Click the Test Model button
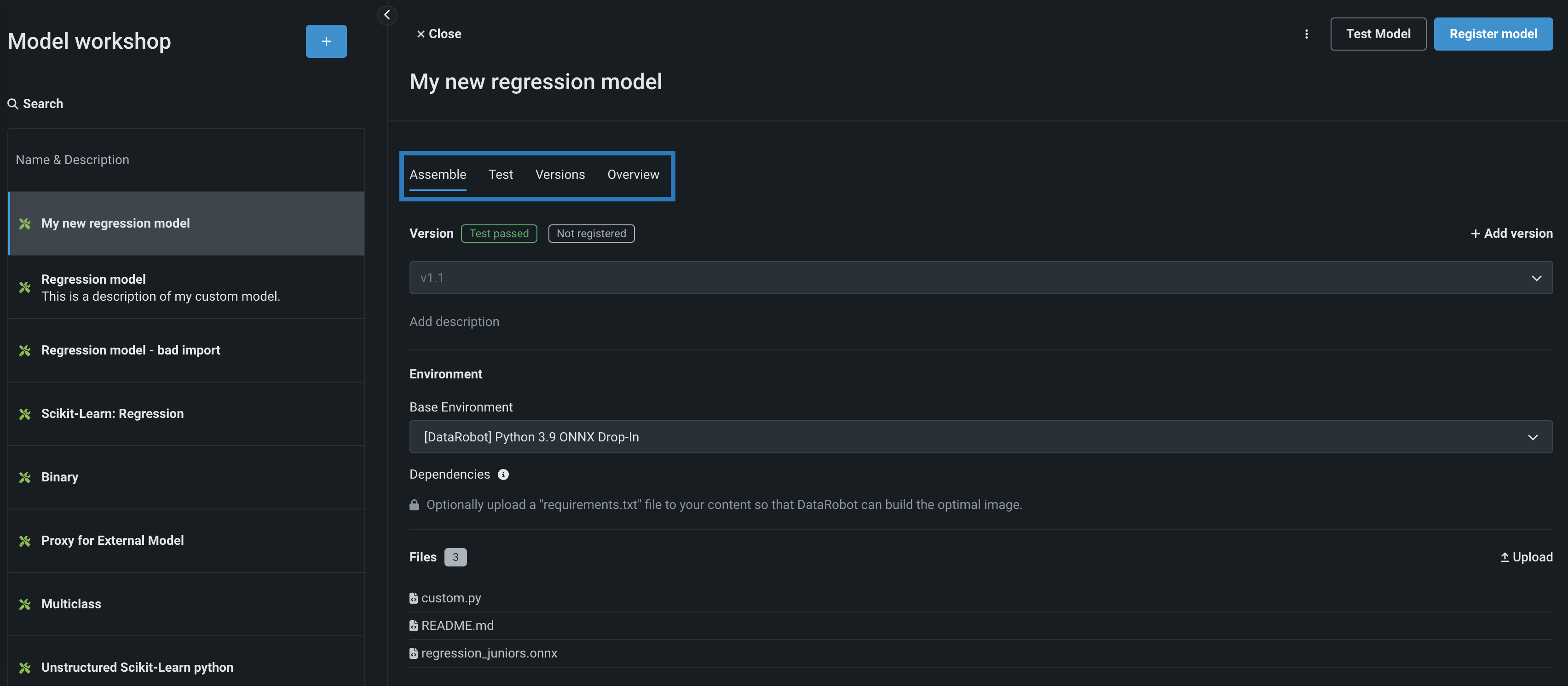1568x686 pixels. point(1378,34)
